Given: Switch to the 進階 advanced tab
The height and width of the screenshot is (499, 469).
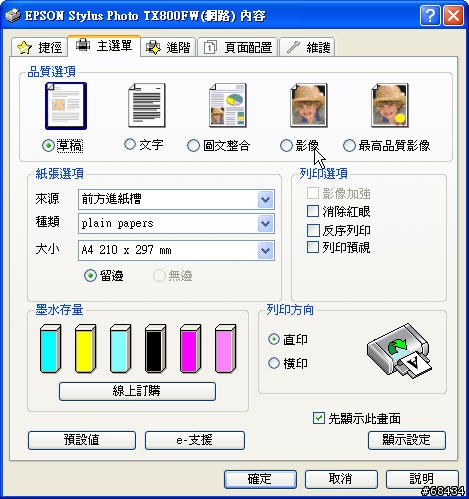Looking at the screenshot, I should click(x=168, y=47).
